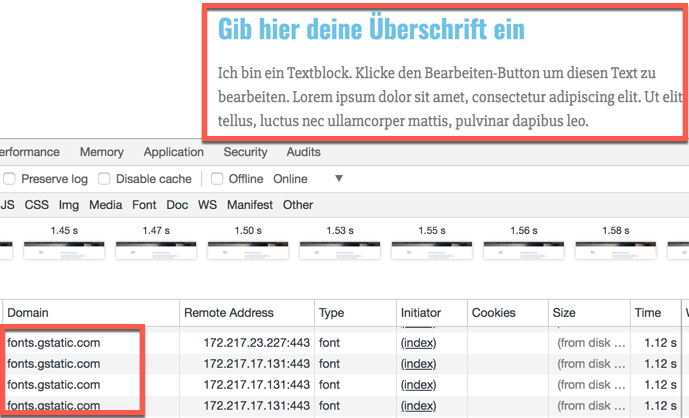Sort by the Initiator column header
The image size is (689, 418).
click(432, 313)
